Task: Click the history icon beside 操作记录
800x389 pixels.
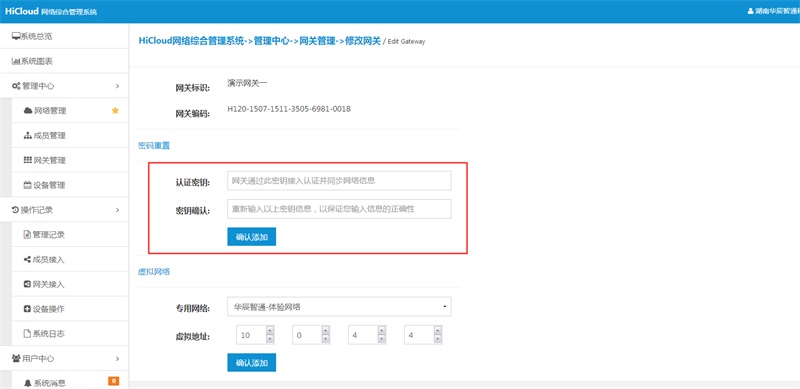Action: coord(15,210)
